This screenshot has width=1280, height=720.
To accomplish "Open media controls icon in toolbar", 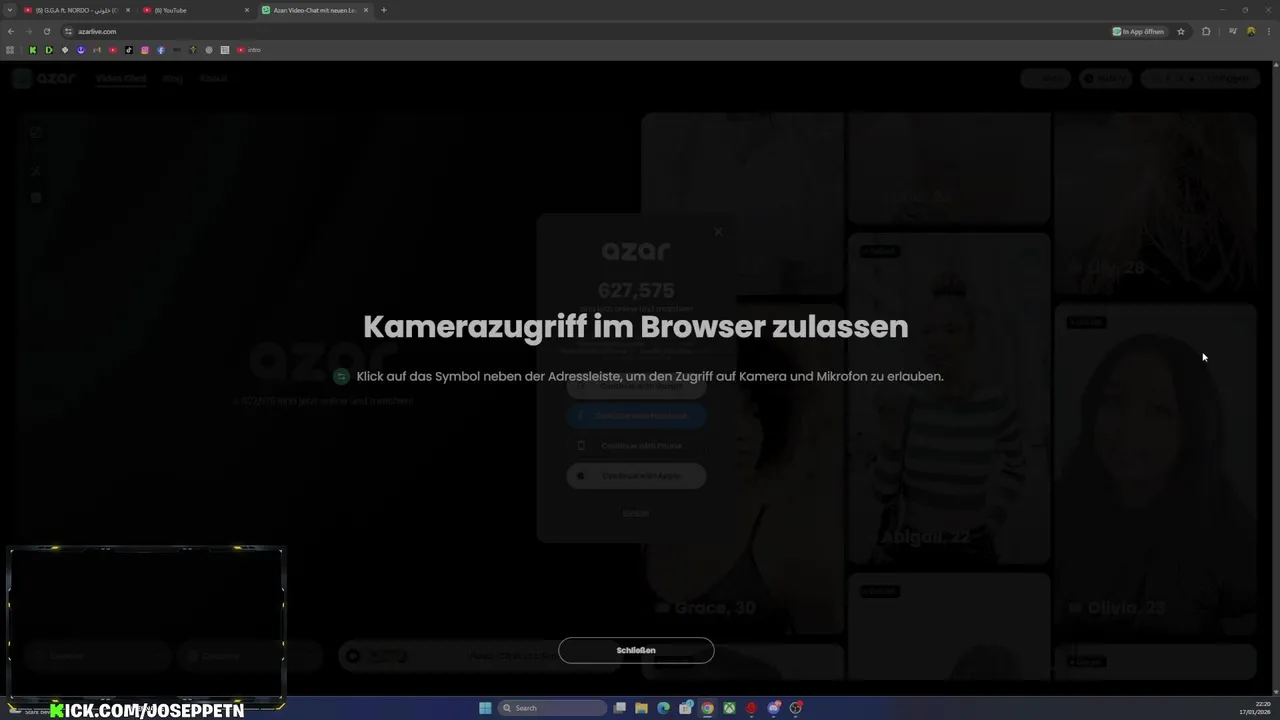I will 1233,31.
